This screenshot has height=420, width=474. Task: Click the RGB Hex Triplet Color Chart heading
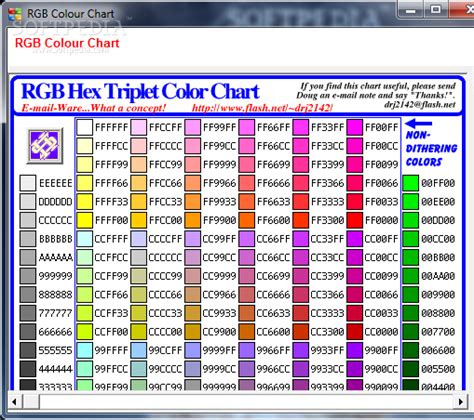click(140, 91)
